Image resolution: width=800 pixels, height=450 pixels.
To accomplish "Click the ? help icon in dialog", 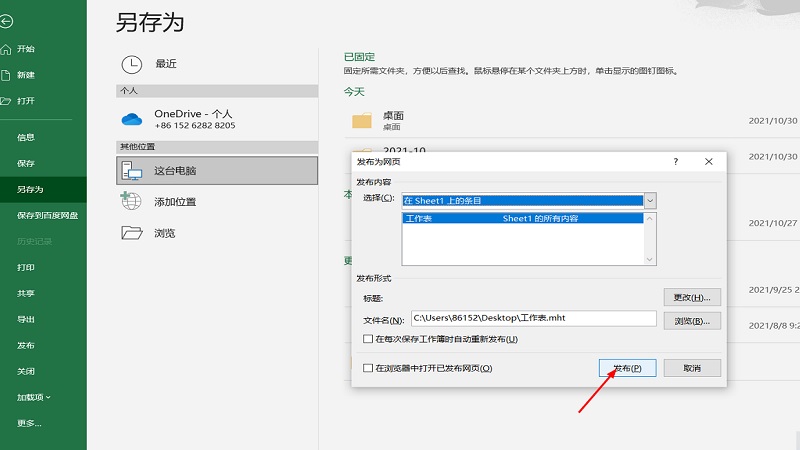I will click(676, 161).
